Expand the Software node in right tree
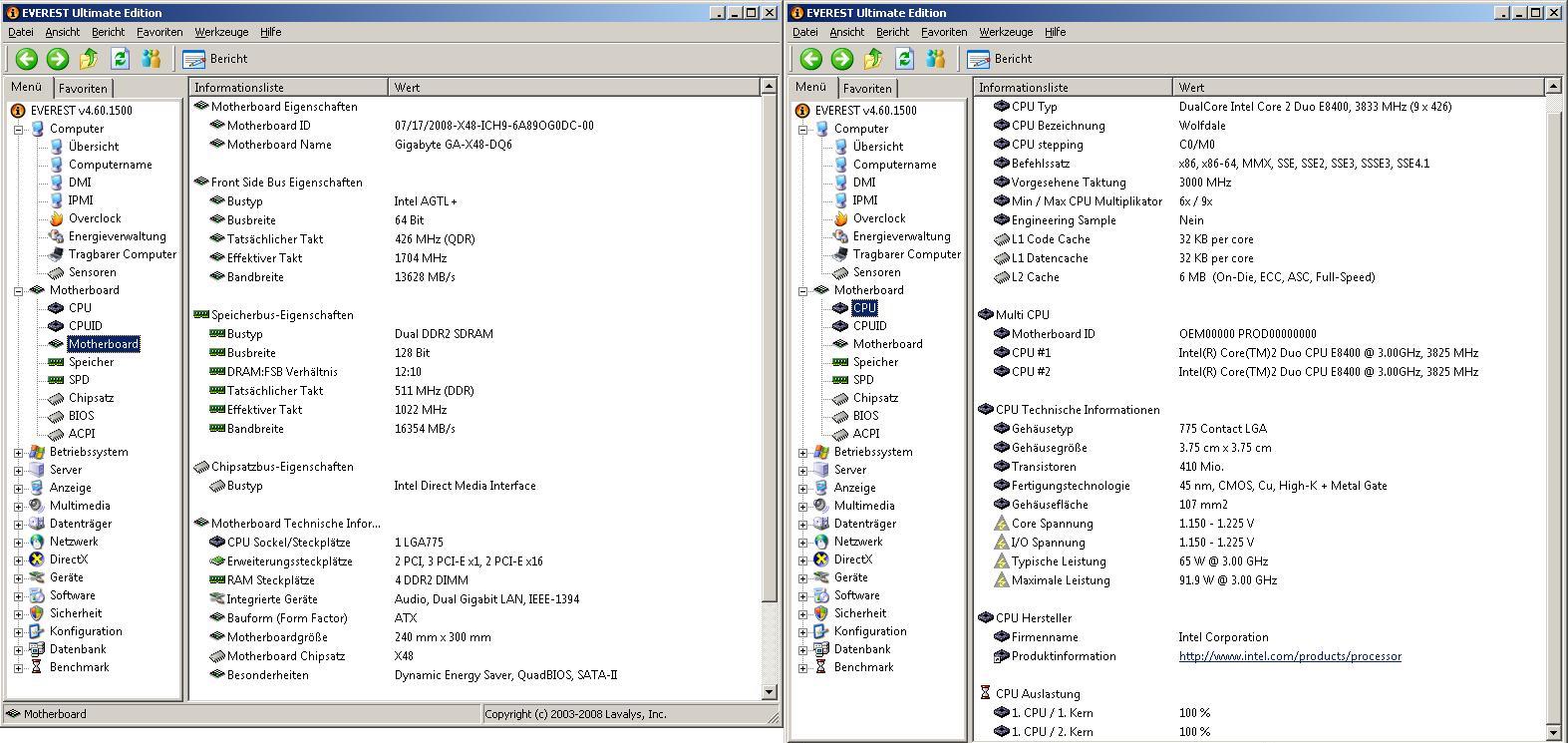The height and width of the screenshot is (743, 1568). click(802, 595)
